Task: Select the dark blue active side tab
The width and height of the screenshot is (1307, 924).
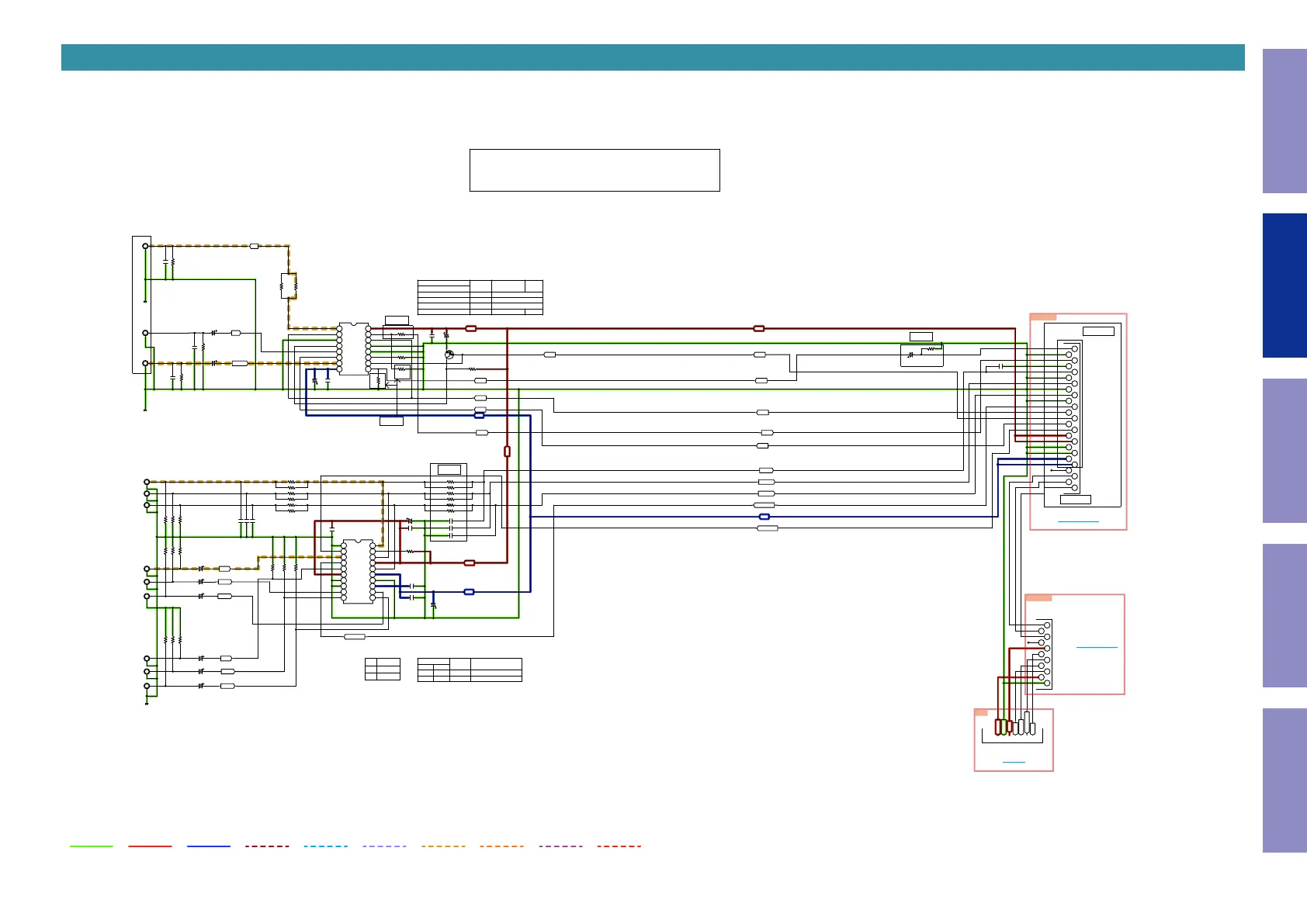Action: [x=1284, y=286]
